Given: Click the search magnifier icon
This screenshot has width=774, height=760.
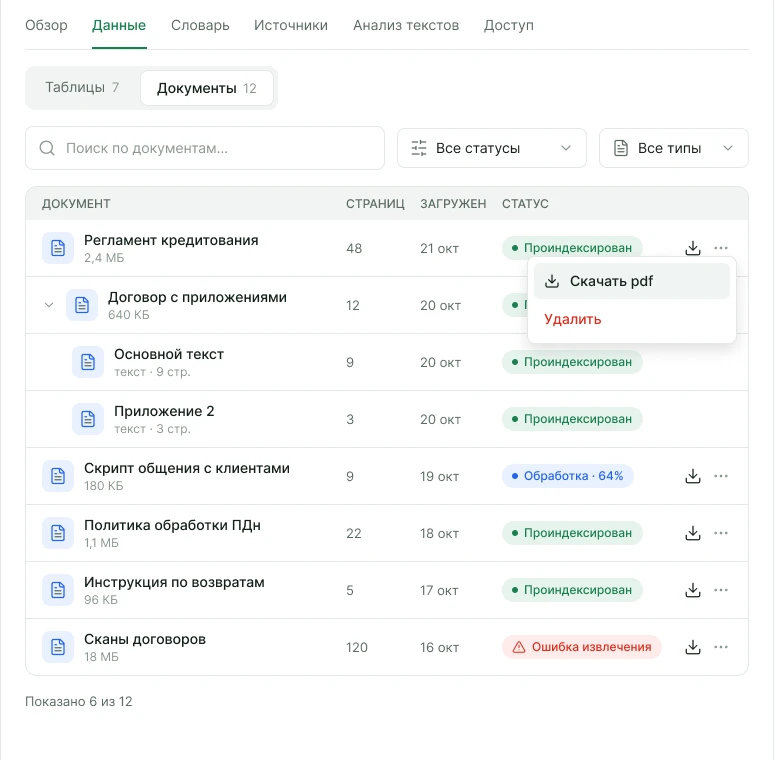Looking at the screenshot, I should click(47, 148).
